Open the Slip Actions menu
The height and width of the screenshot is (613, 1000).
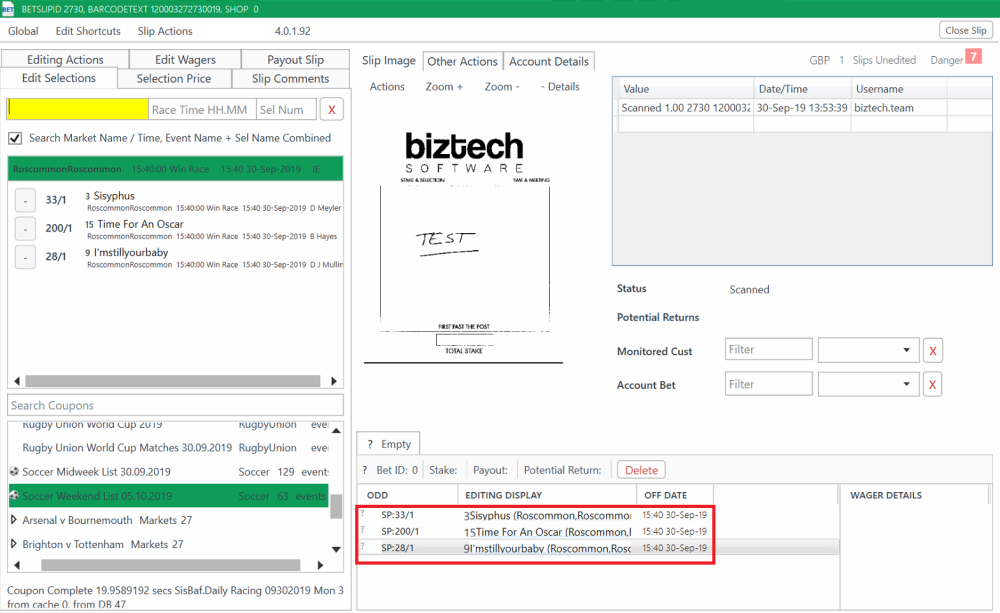[x=164, y=31]
